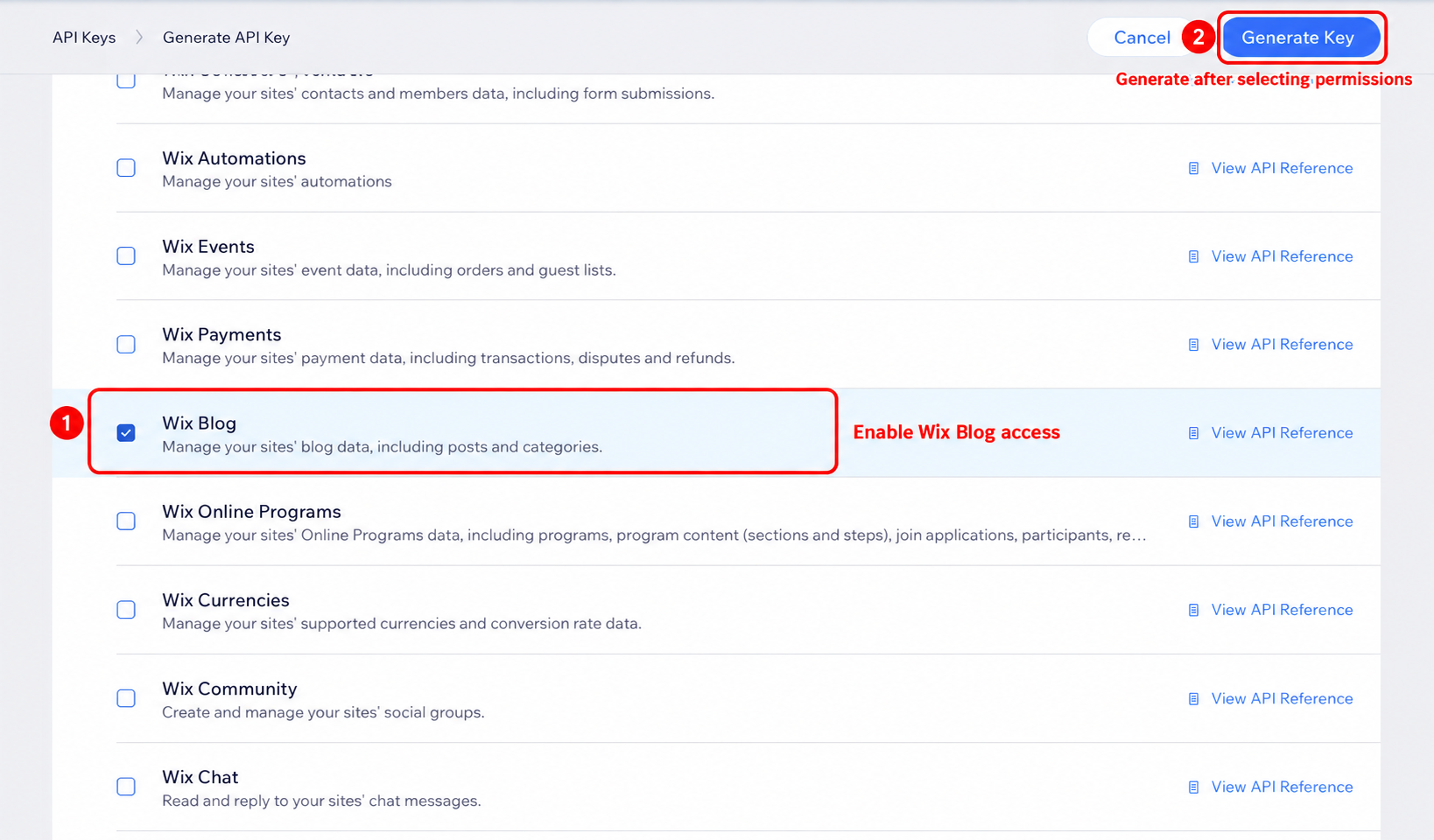Enable the Wix Events checkbox
Screen dimensions: 1434x840
coord(126,256)
